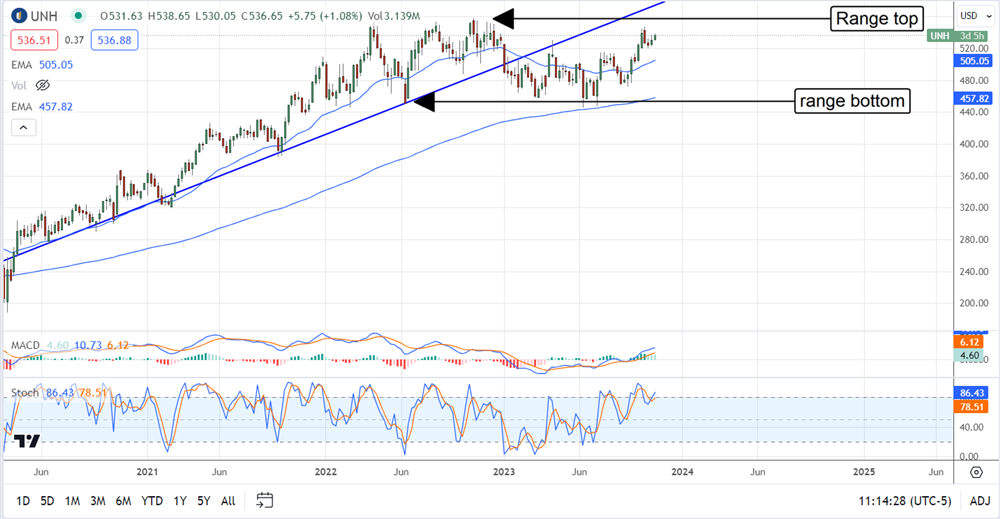Show the hidden Vol indicator
1000x519 pixels.
(43, 86)
